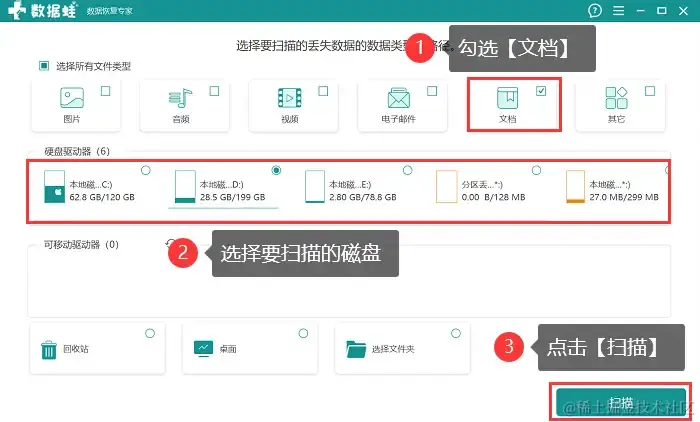
Task: Check the 视频 checkbox
Action: [x=323, y=91]
